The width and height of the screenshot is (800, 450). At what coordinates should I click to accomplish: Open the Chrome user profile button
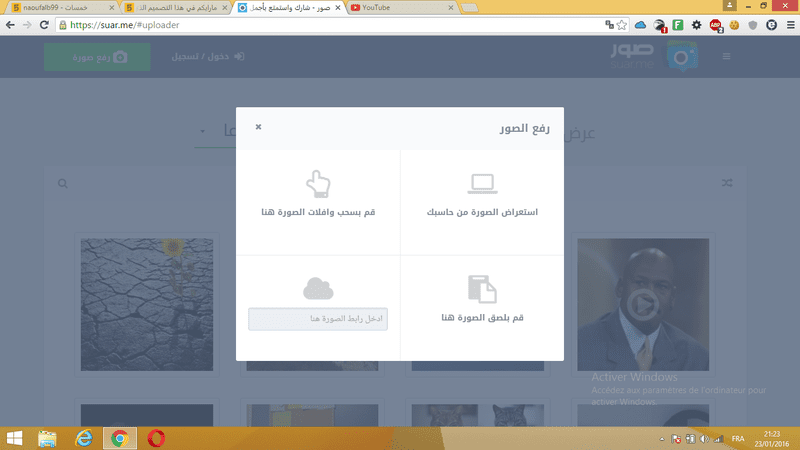click(730, 6)
